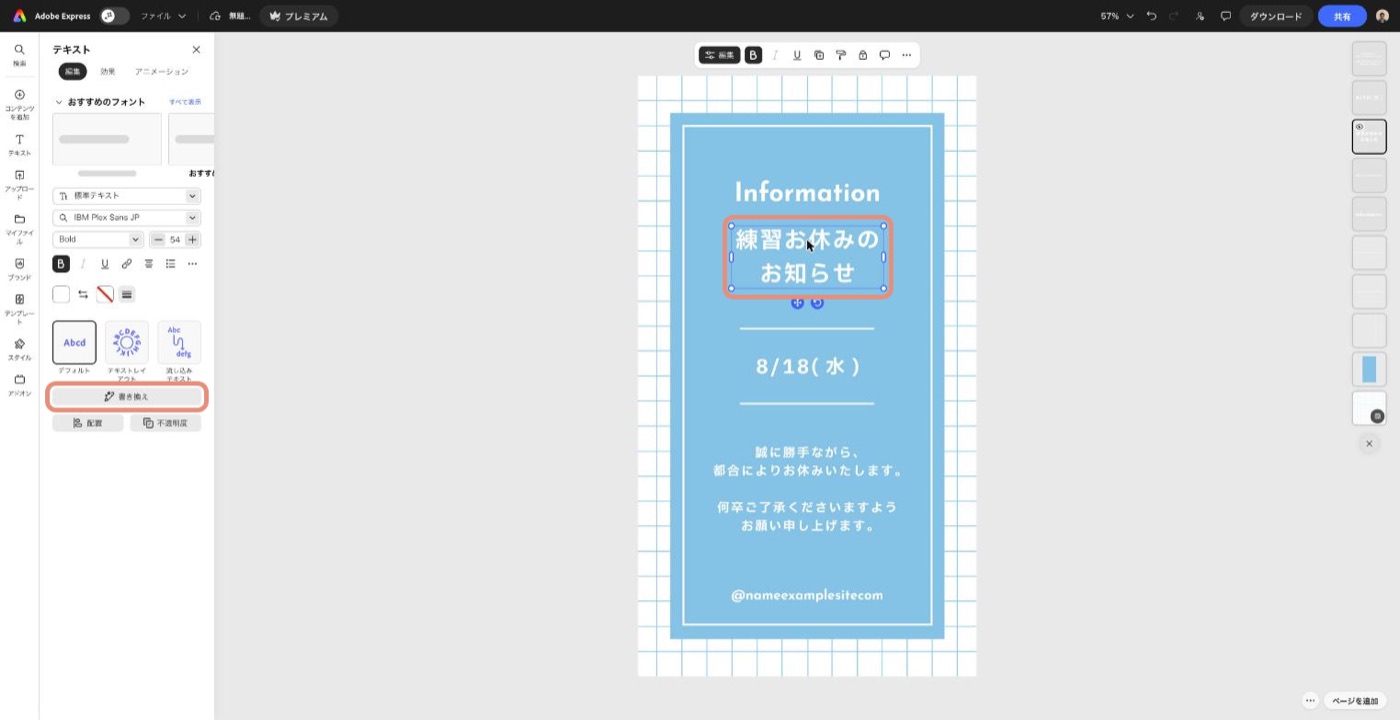The height and width of the screenshot is (720, 1400).
Task: Open マイファイル folder in the sidebar
Action: tap(19, 228)
